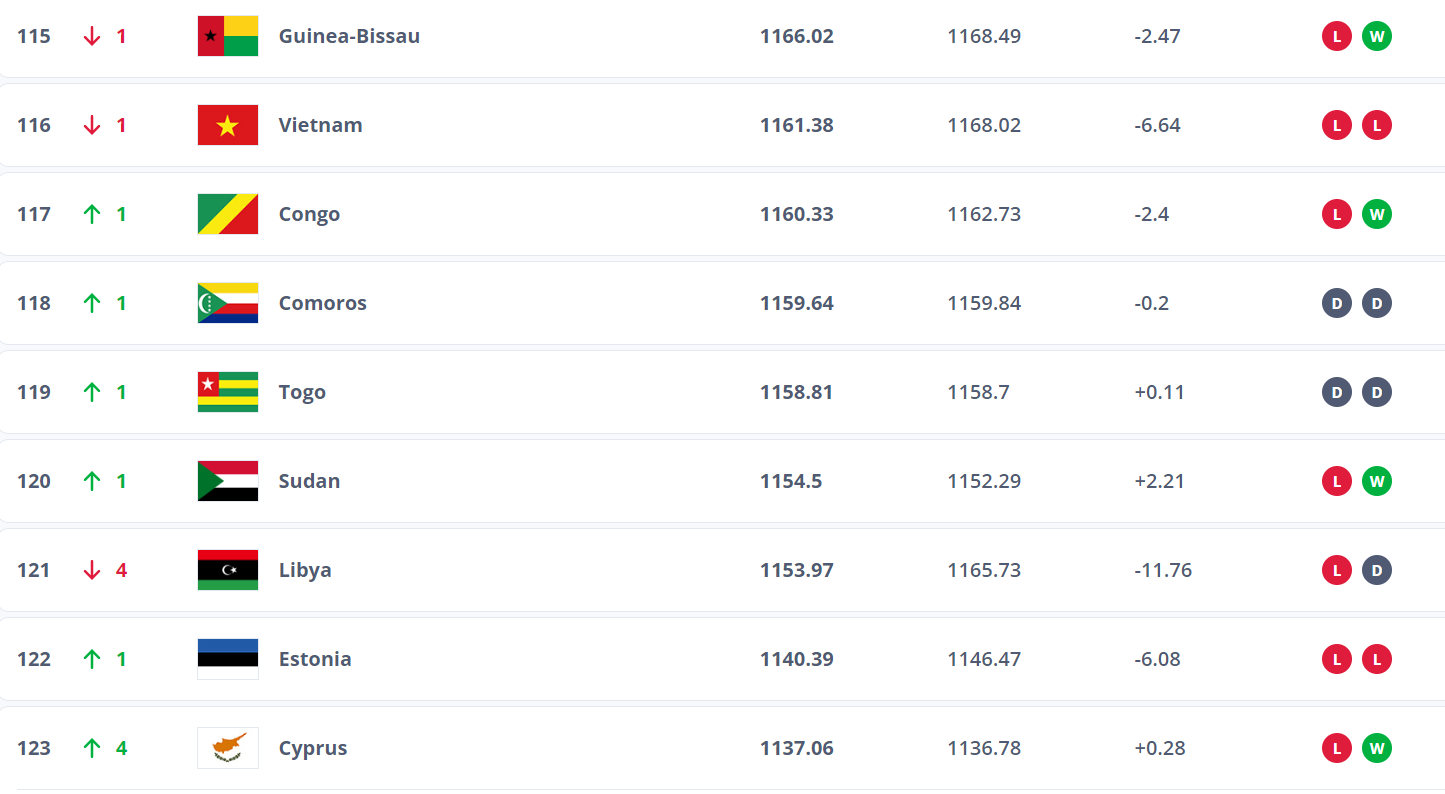This screenshot has width=1445, height=794.
Task: Click Cyprus's green up arrow indicator
Action: pyautogui.click(x=92, y=748)
